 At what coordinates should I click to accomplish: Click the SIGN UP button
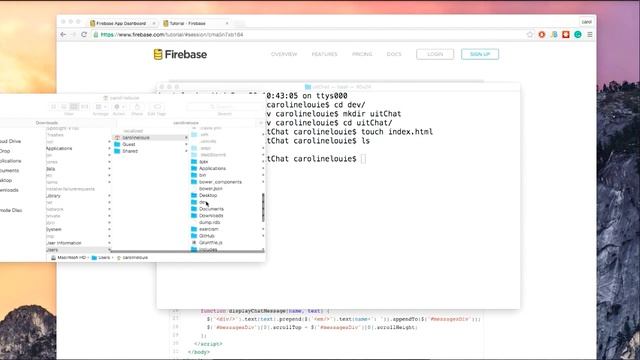pos(480,54)
